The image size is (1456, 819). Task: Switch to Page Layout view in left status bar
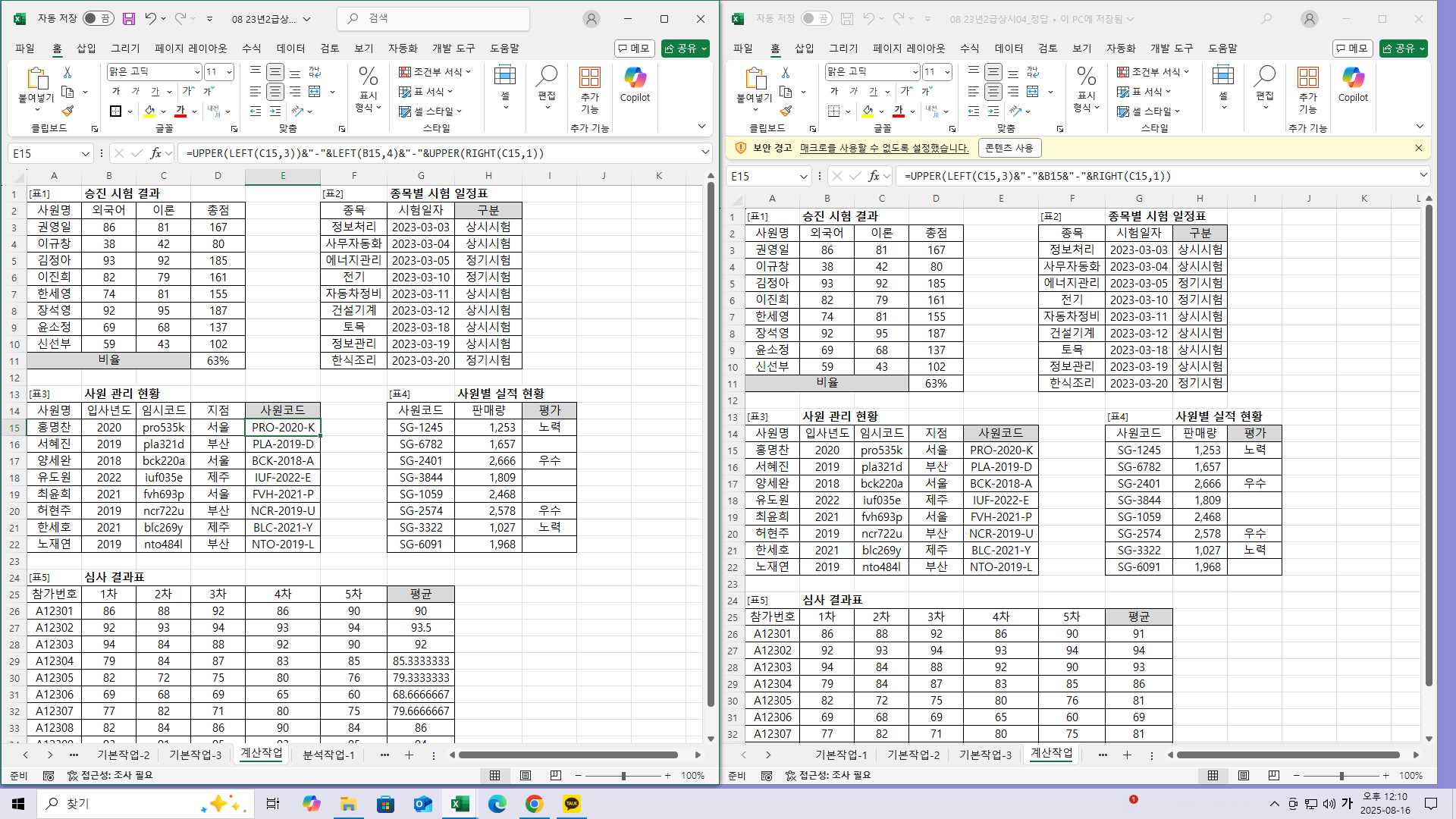[526, 776]
